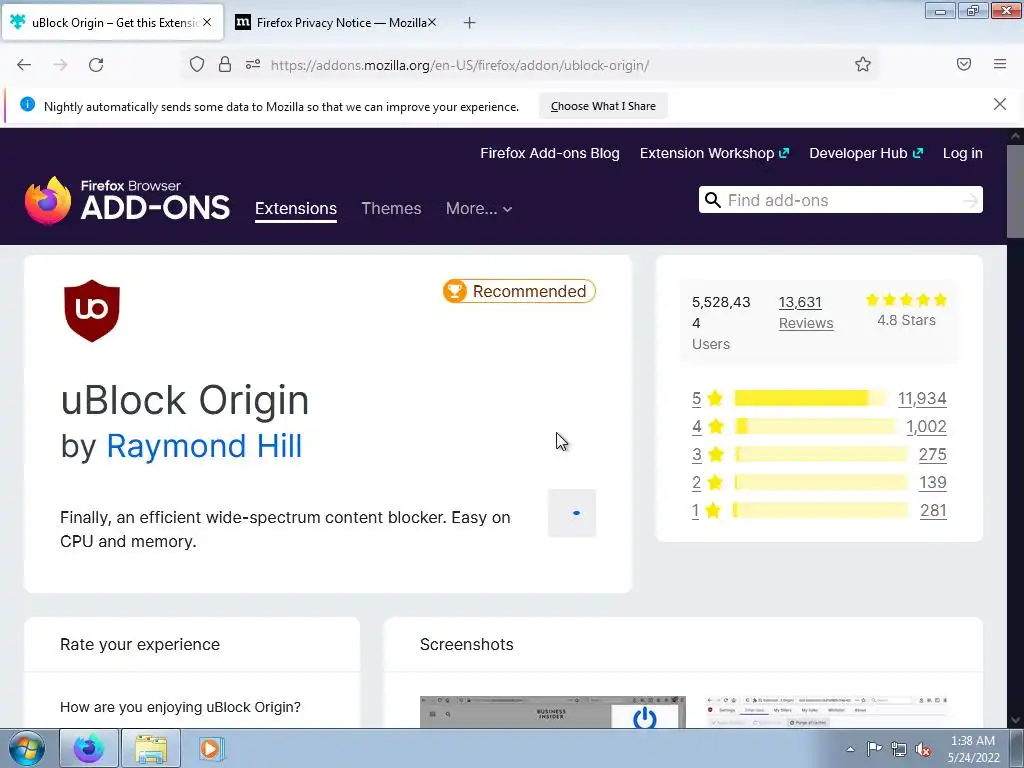Expand the More... dropdown menu
1024x768 pixels.
point(479,208)
